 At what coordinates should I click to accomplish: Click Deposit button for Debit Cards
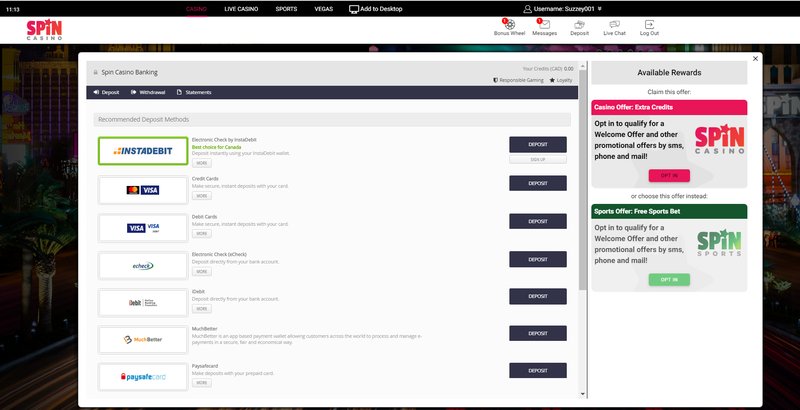click(x=538, y=221)
